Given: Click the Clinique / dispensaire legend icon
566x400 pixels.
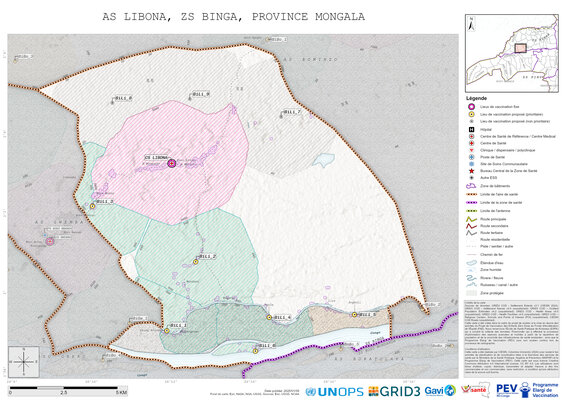Looking at the screenshot, I should tap(471, 150).
